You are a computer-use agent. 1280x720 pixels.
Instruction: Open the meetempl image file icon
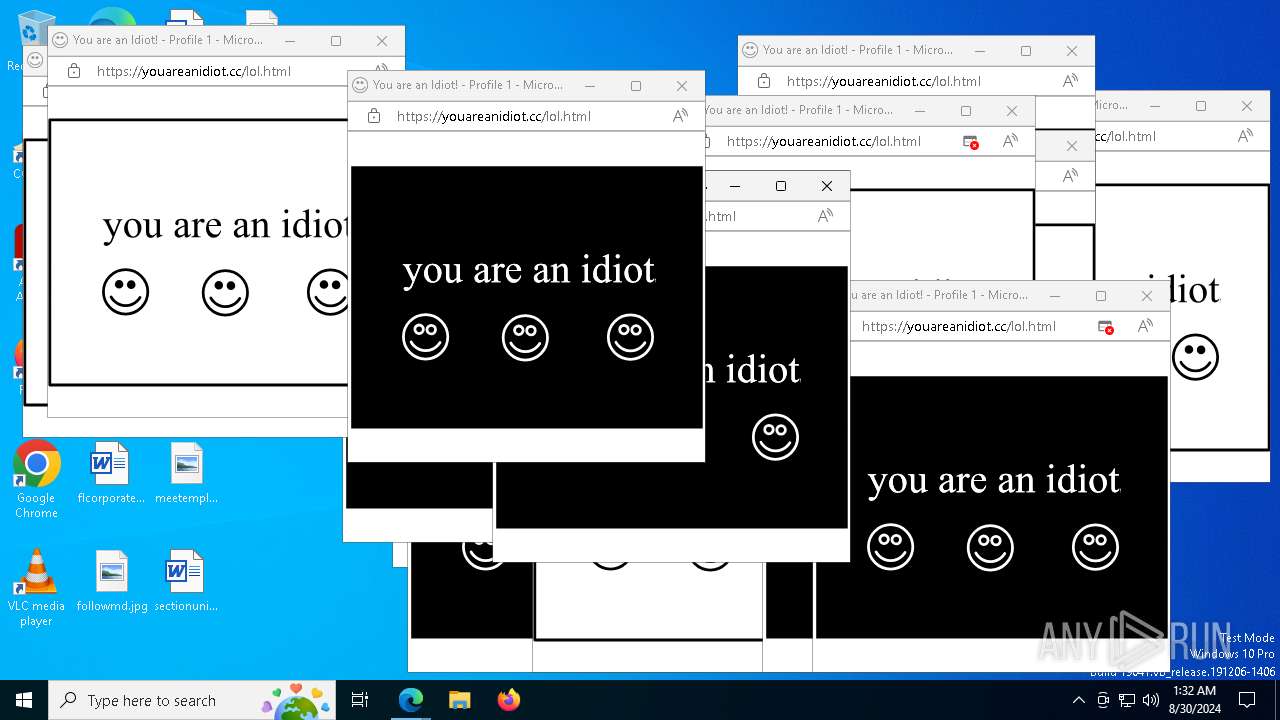tap(186, 474)
